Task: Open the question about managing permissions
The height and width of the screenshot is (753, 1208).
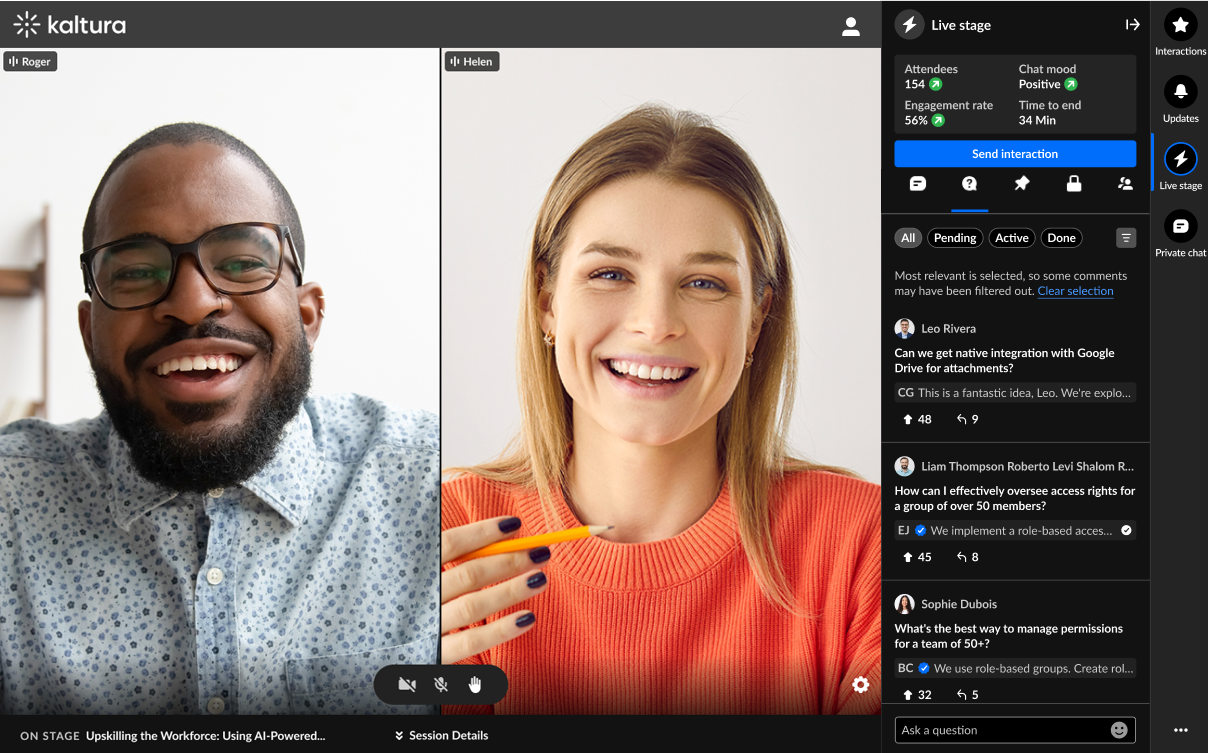Action: pyautogui.click(x=1008, y=636)
